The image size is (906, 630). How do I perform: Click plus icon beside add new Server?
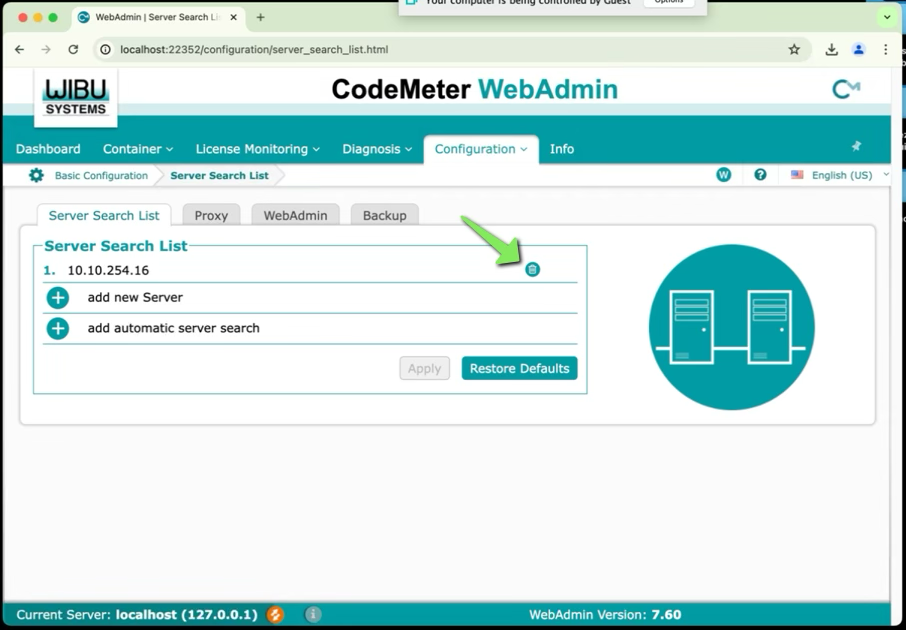click(58, 298)
